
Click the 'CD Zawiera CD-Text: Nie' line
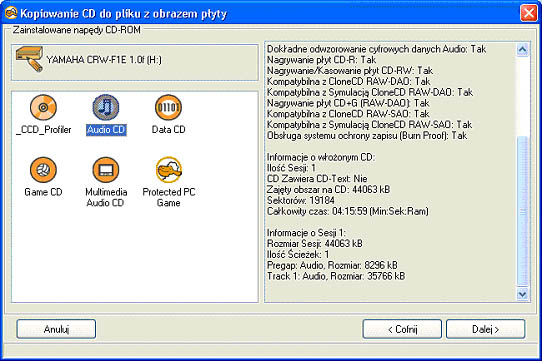[317, 179]
